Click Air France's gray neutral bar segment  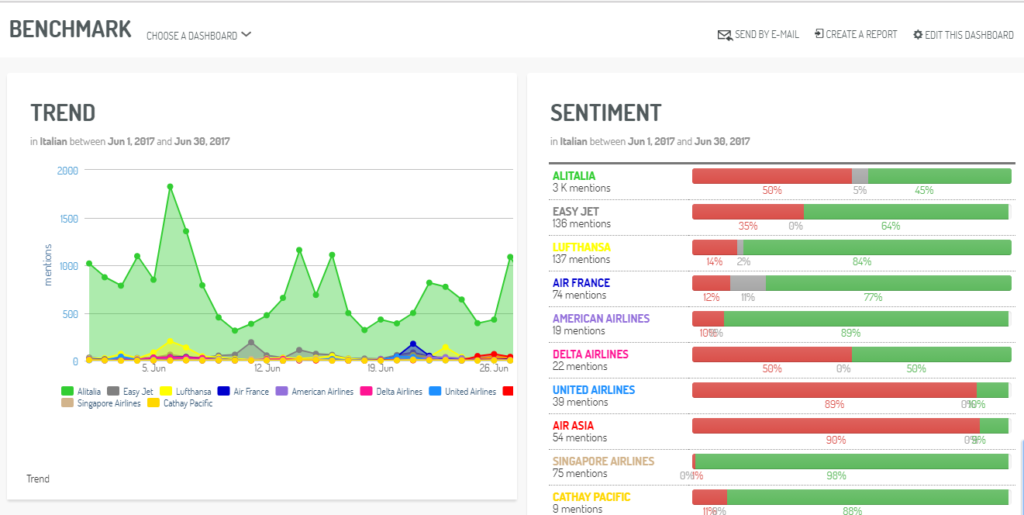click(x=748, y=283)
